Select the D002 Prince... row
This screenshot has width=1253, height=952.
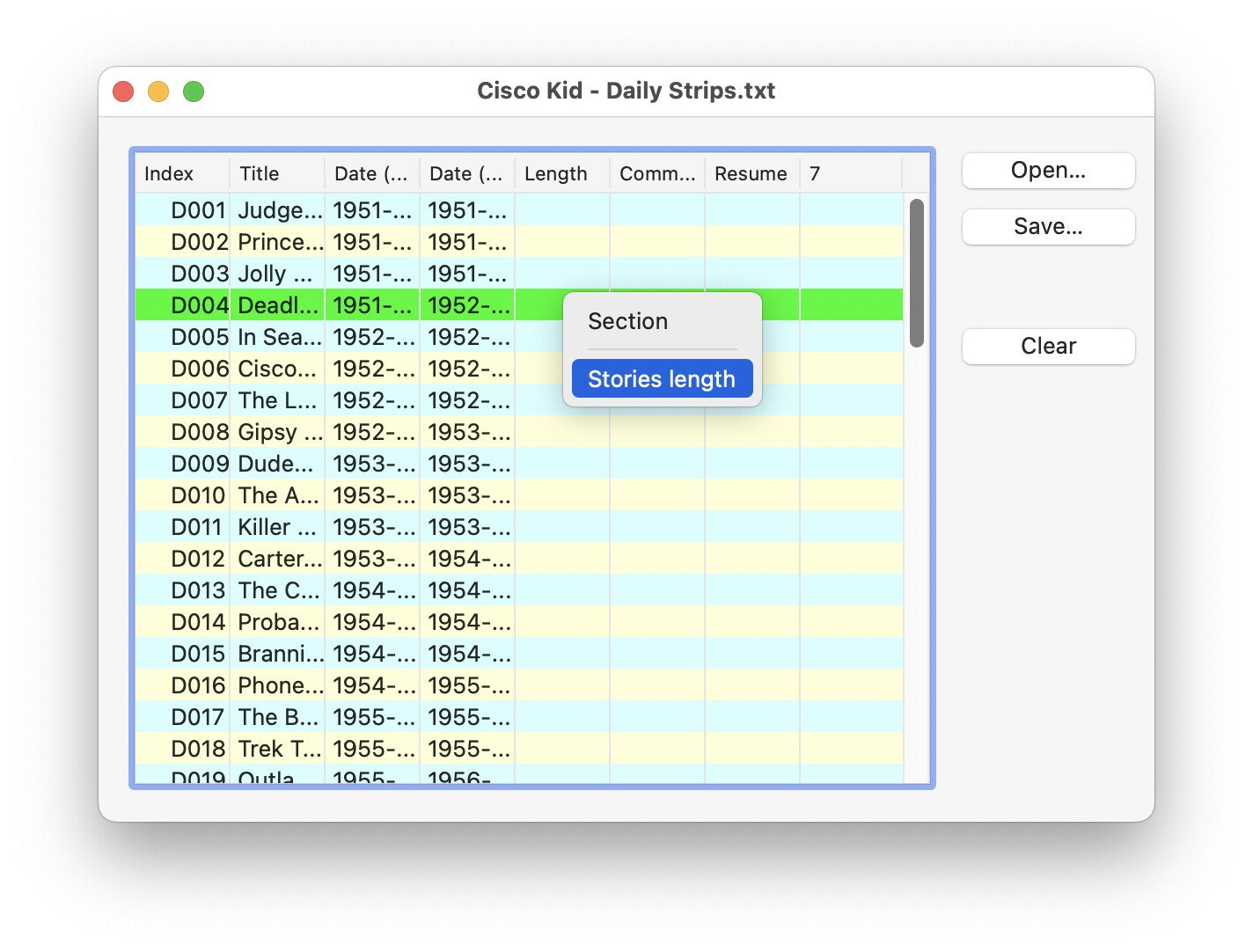[282, 243]
